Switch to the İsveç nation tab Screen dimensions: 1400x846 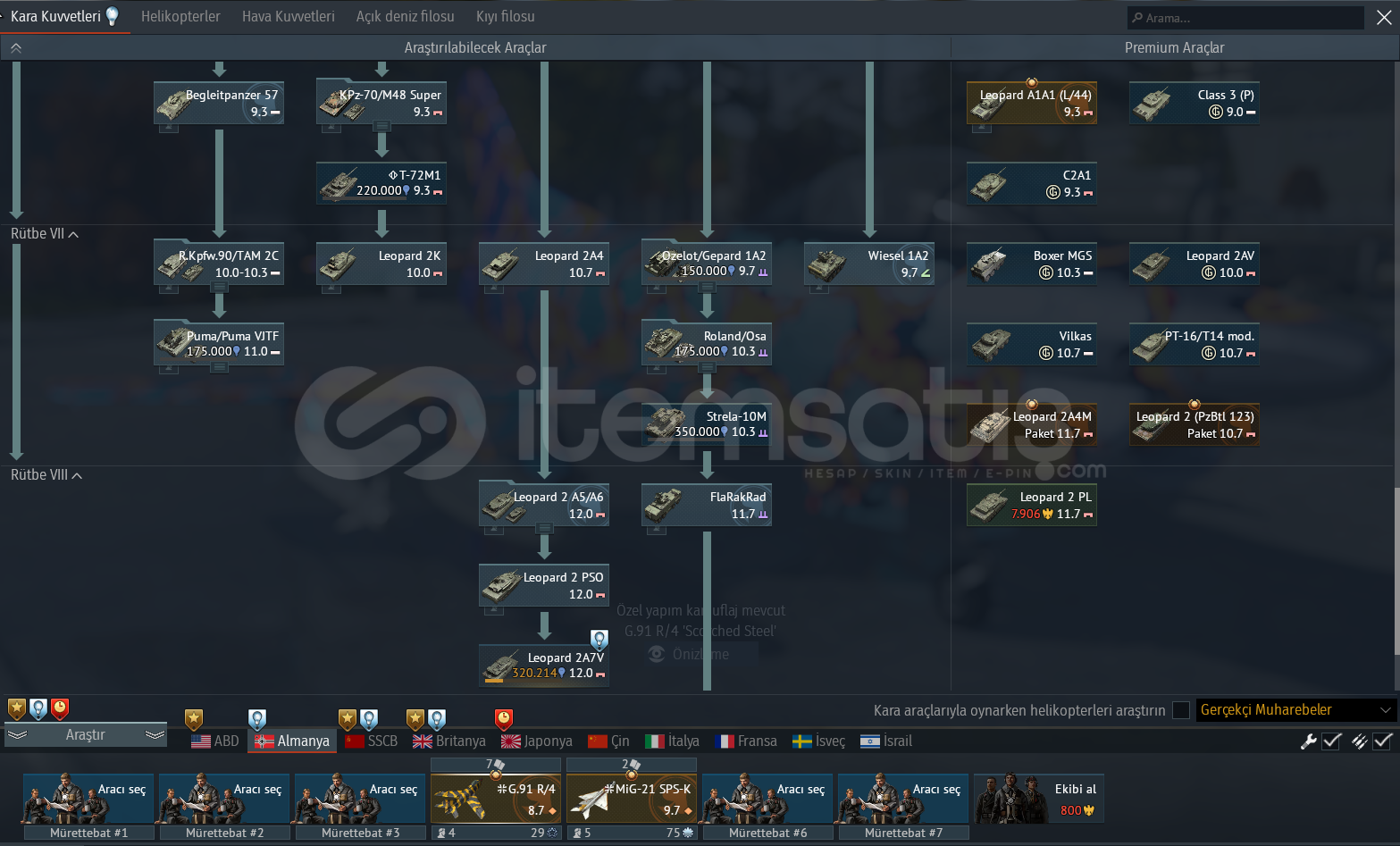point(818,741)
